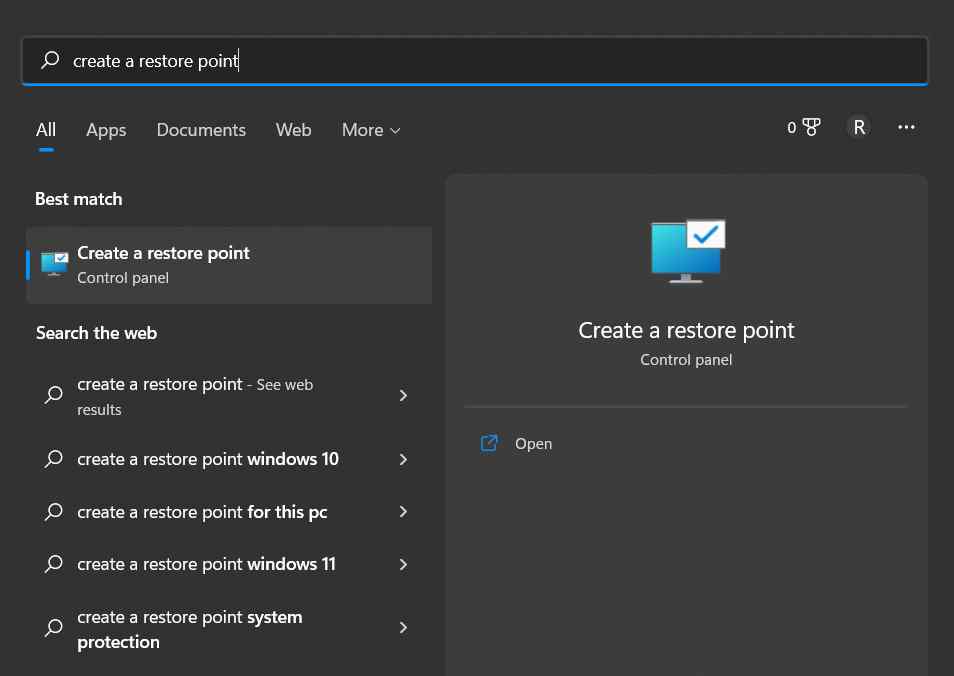Click the 'Best match' heading
The width and height of the screenshot is (954, 676).
tap(78, 199)
